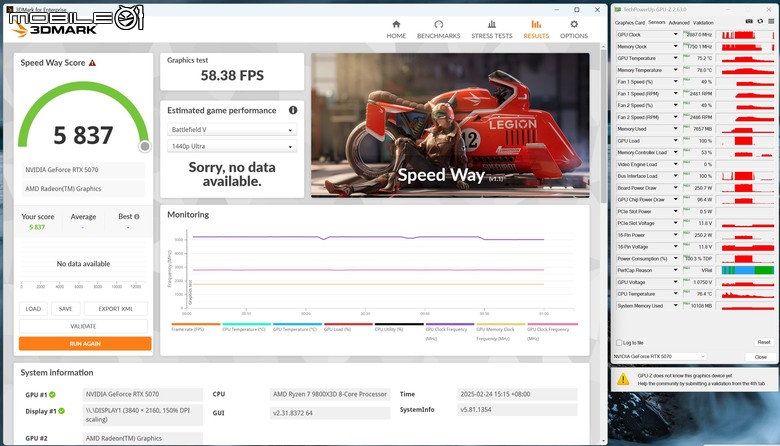Open the GPU Voltage sensor dropdown arrow

point(676,282)
